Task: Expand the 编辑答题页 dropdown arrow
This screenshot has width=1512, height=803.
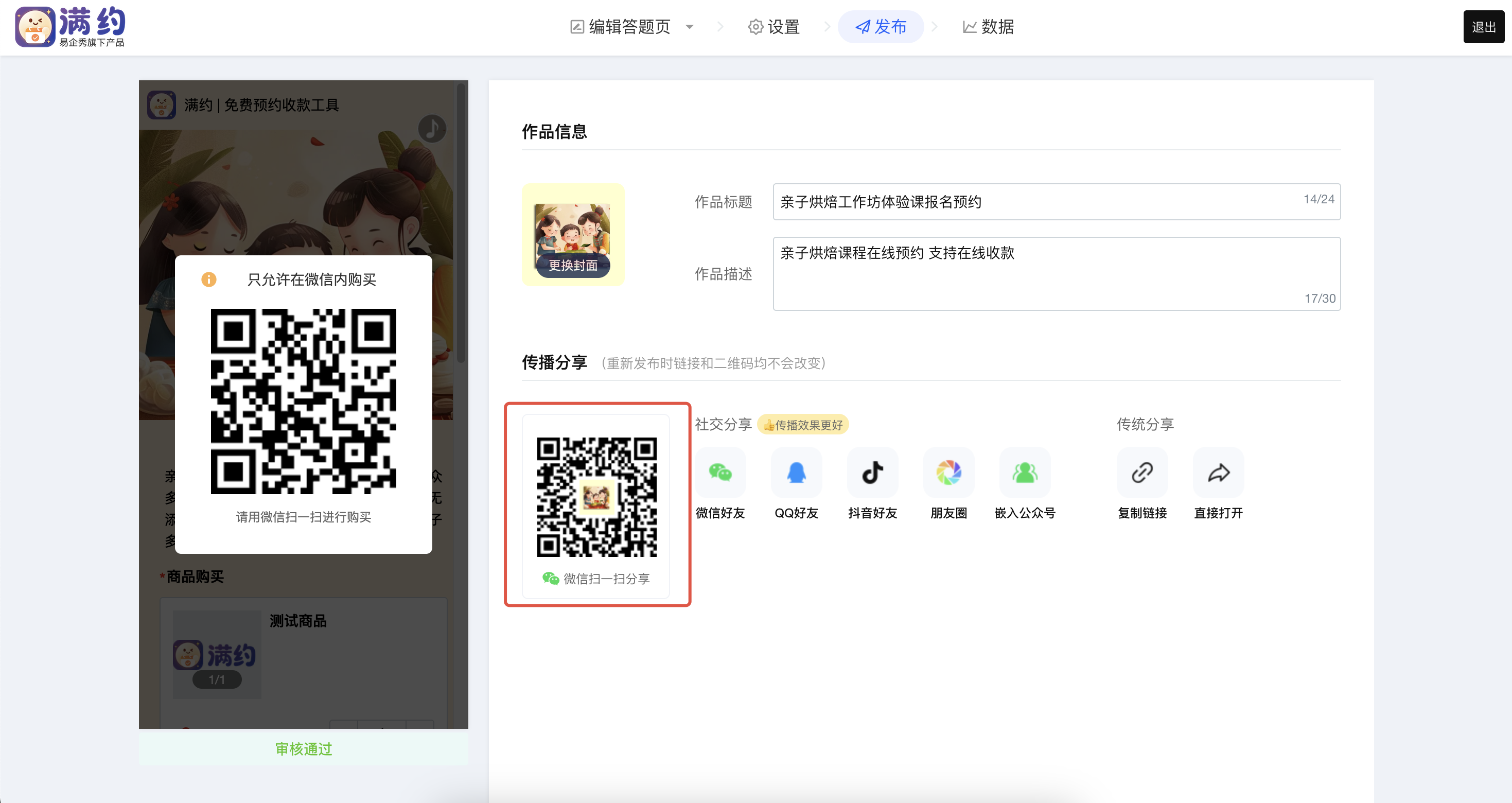Action: coord(690,27)
